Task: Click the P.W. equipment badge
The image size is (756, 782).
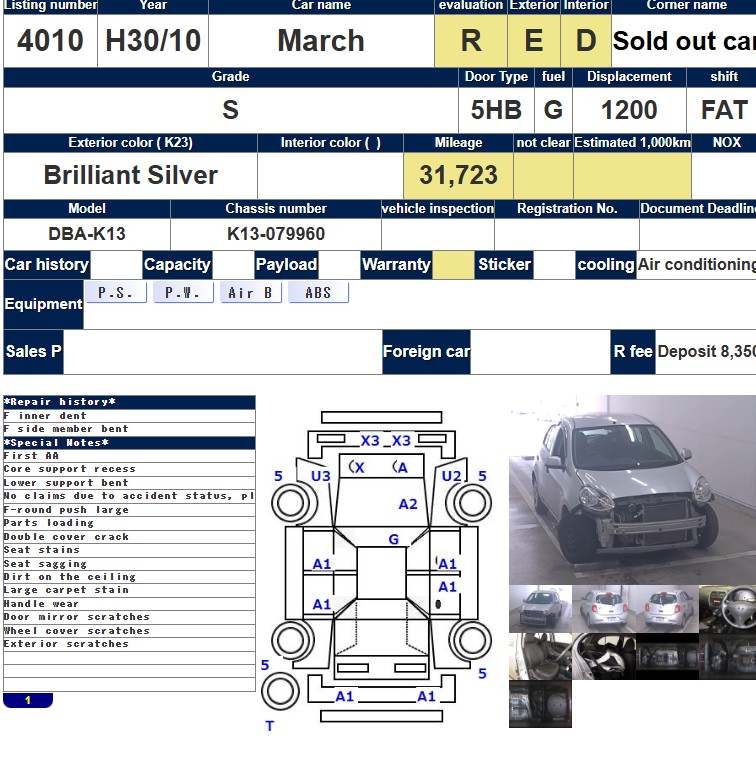Action: pyautogui.click(x=183, y=293)
